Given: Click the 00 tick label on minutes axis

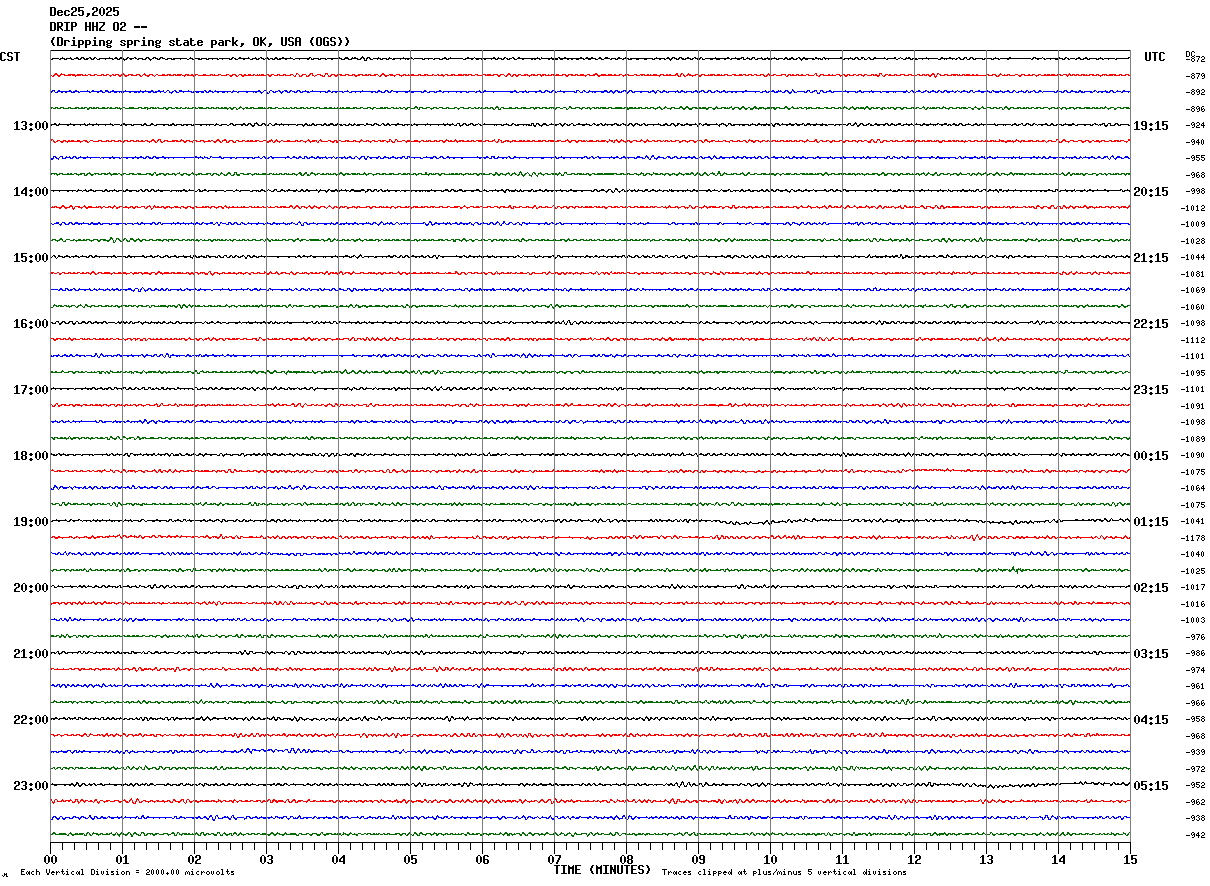Looking at the screenshot, I should pyautogui.click(x=51, y=859).
